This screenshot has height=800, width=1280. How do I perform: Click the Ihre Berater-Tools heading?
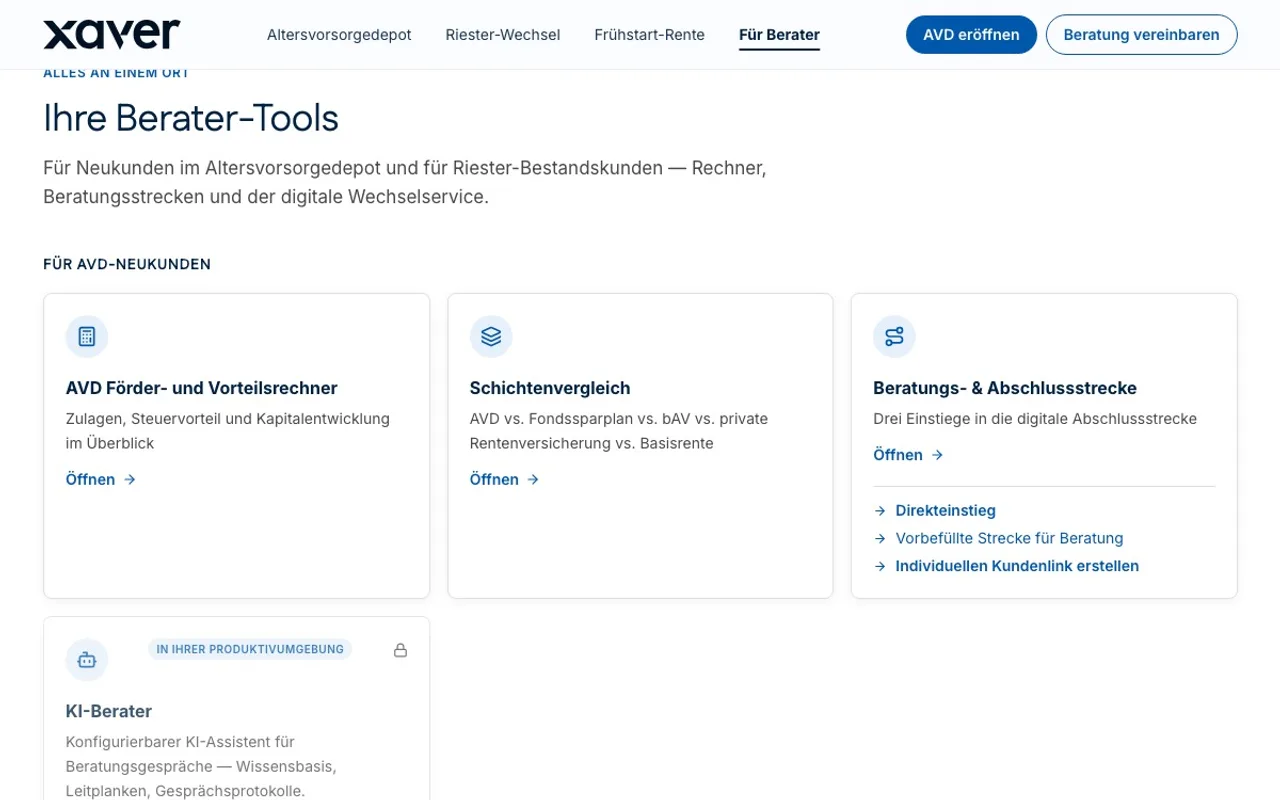[191, 118]
